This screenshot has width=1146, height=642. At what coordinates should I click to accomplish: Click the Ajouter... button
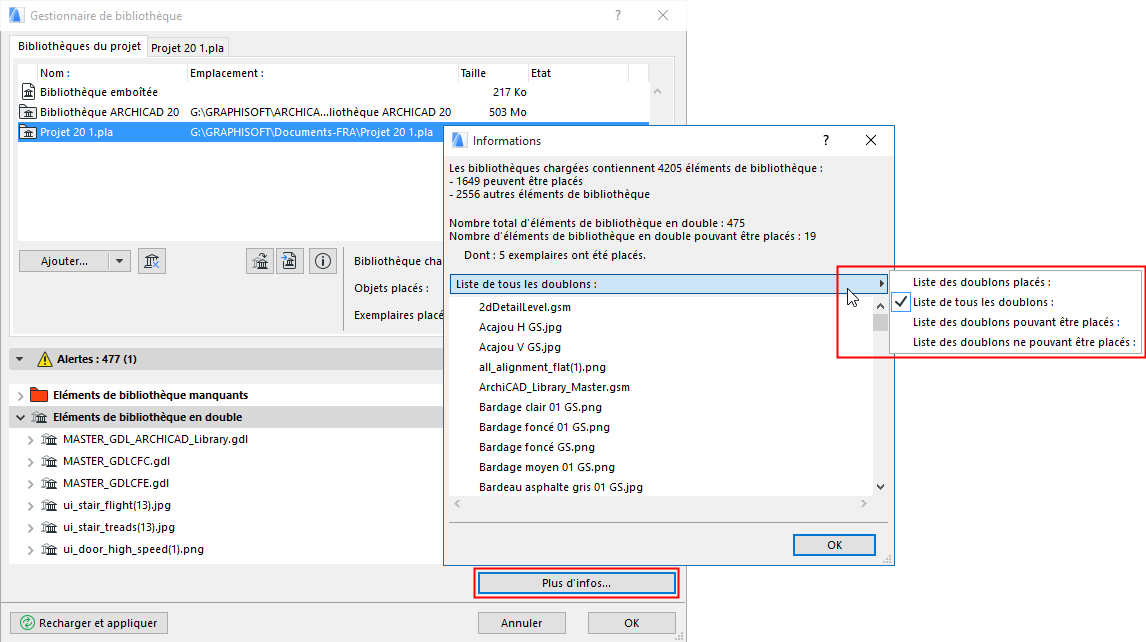click(64, 261)
